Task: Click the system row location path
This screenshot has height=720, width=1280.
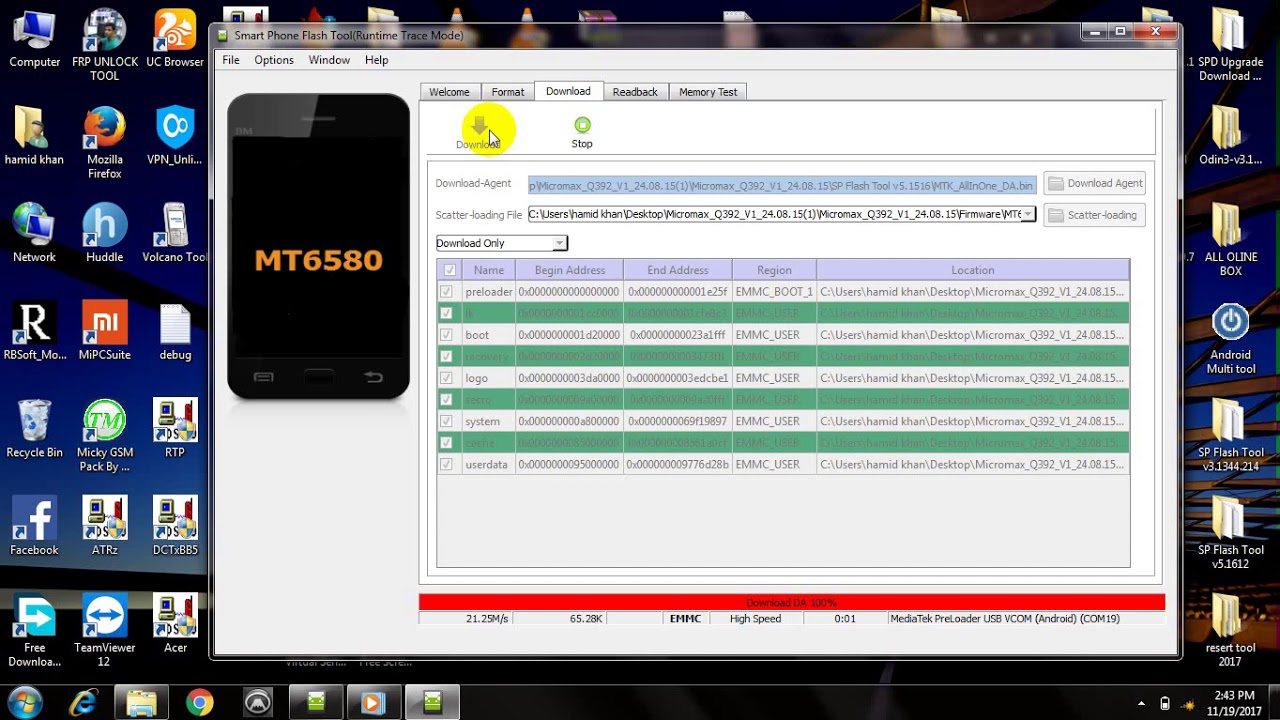Action: [x=972, y=421]
